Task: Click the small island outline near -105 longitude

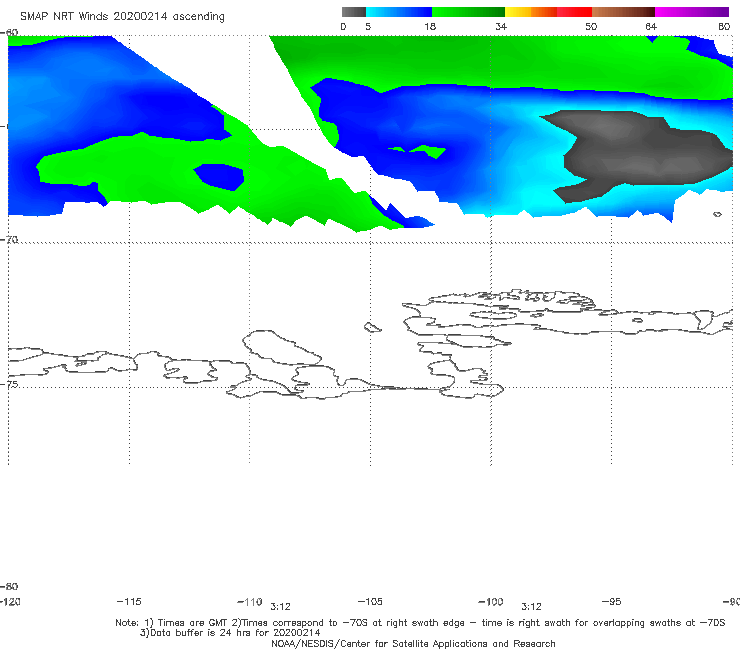Action: [x=372, y=327]
